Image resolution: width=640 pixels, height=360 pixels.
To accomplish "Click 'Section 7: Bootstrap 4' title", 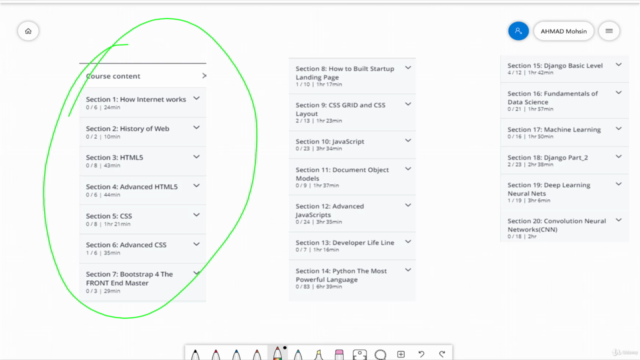I will pos(129,278).
